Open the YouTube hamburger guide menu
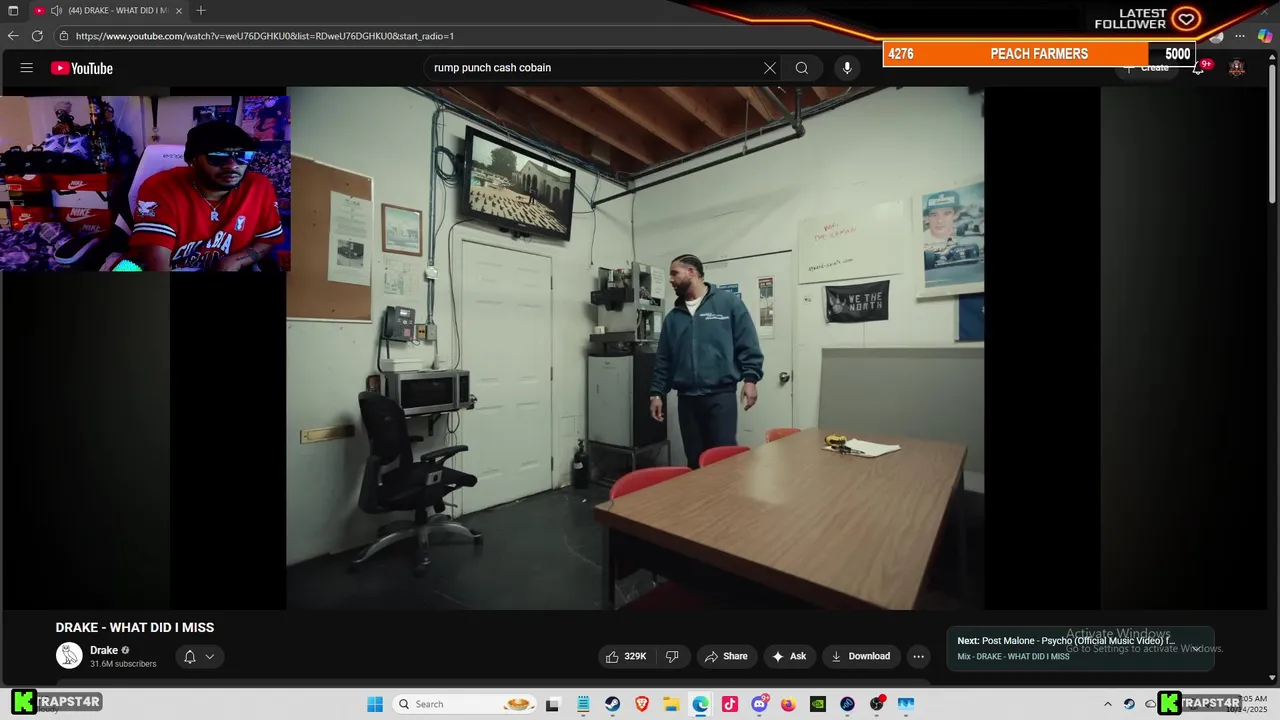Screen dimensions: 1280x720 click(x=27, y=68)
